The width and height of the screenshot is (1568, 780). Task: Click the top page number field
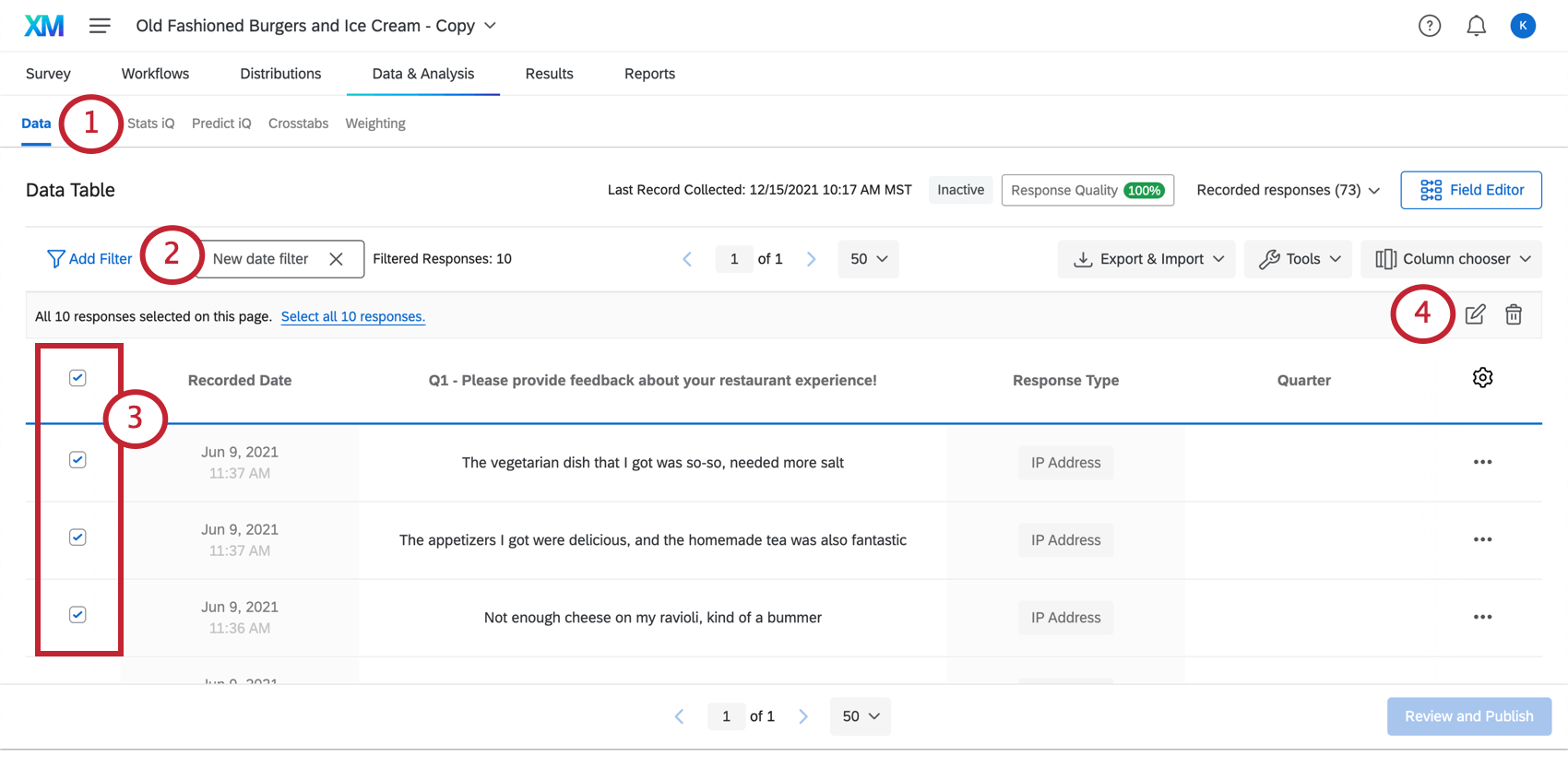pyautogui.click(x=734, y=259)
